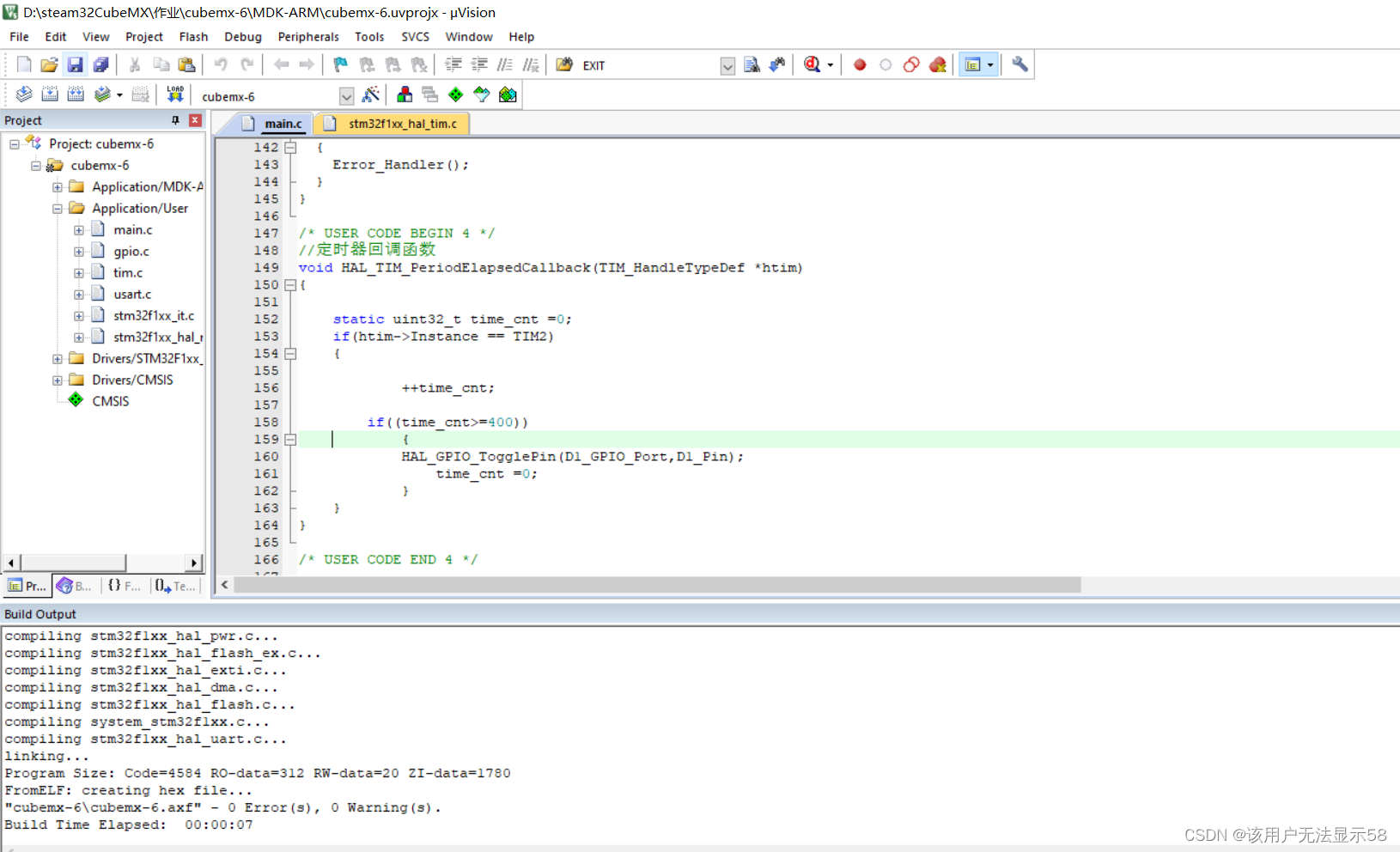This screenshot has width=1400, height=852.
Task: Select gpio.c in the project tree
Action: point(131,252)
